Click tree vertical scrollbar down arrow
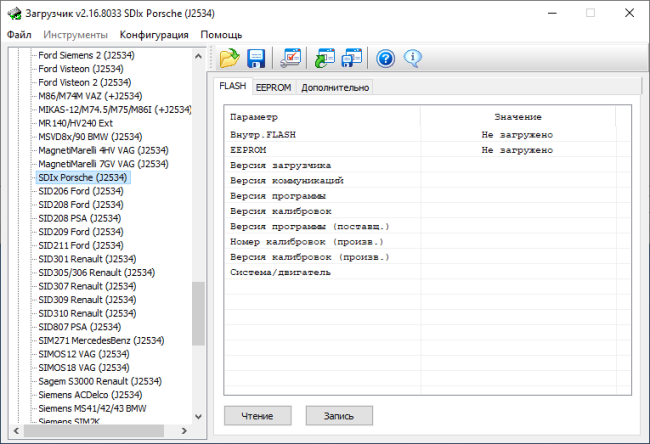 coord(199,417)
